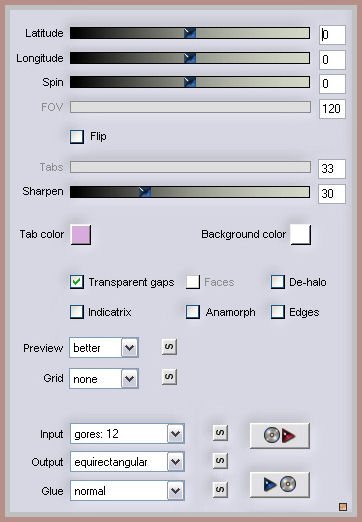The height and width of the screenshot is (522, 362).
Task: Open the Glue mode dropdown
Action: [127, 490]
